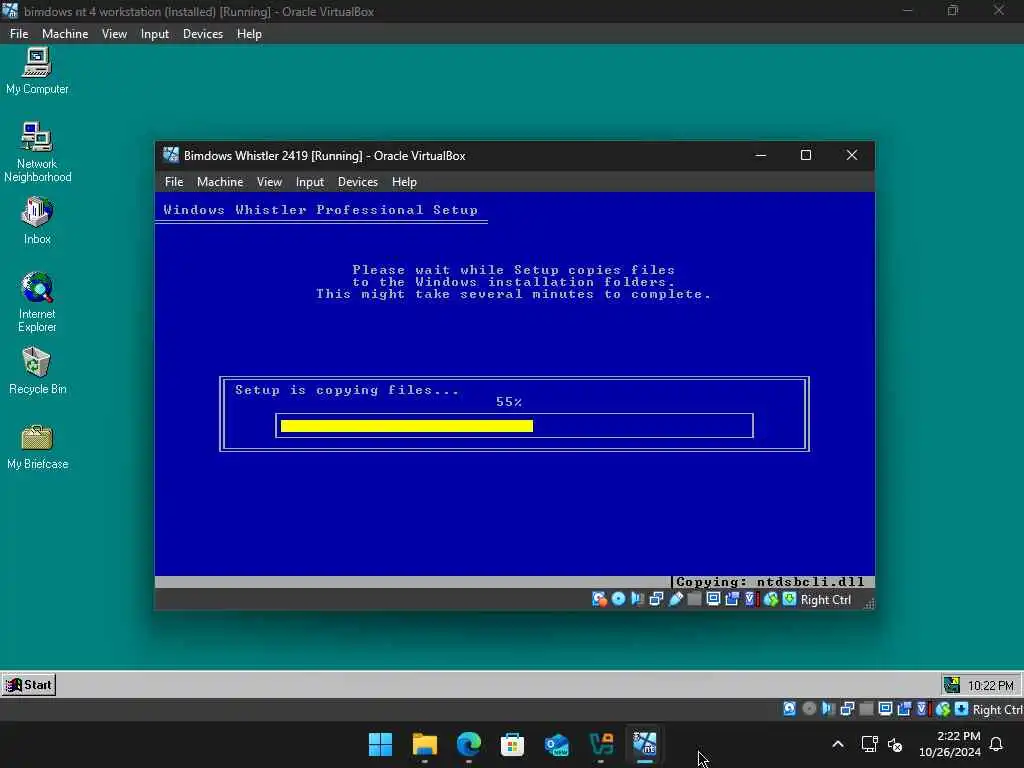Open the Windows 11 Start menu
The width and height of the screenshot is (1024, 768).
pos(380,744)
